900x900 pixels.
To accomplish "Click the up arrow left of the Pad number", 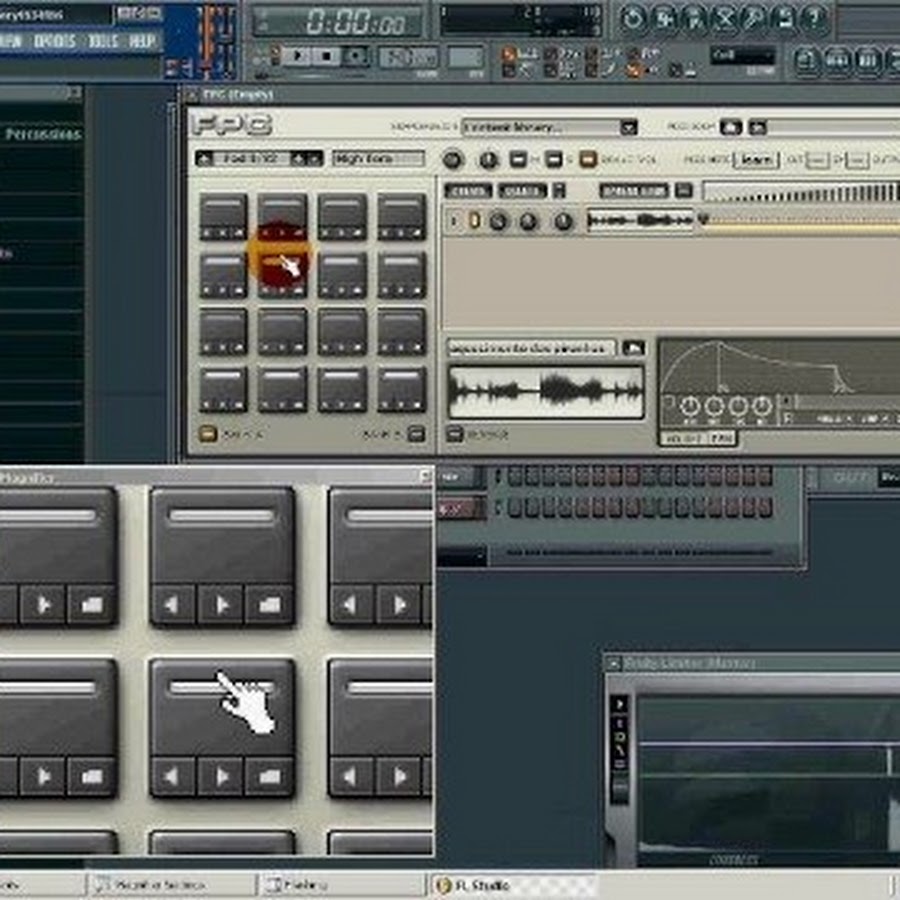I will 205,158.
